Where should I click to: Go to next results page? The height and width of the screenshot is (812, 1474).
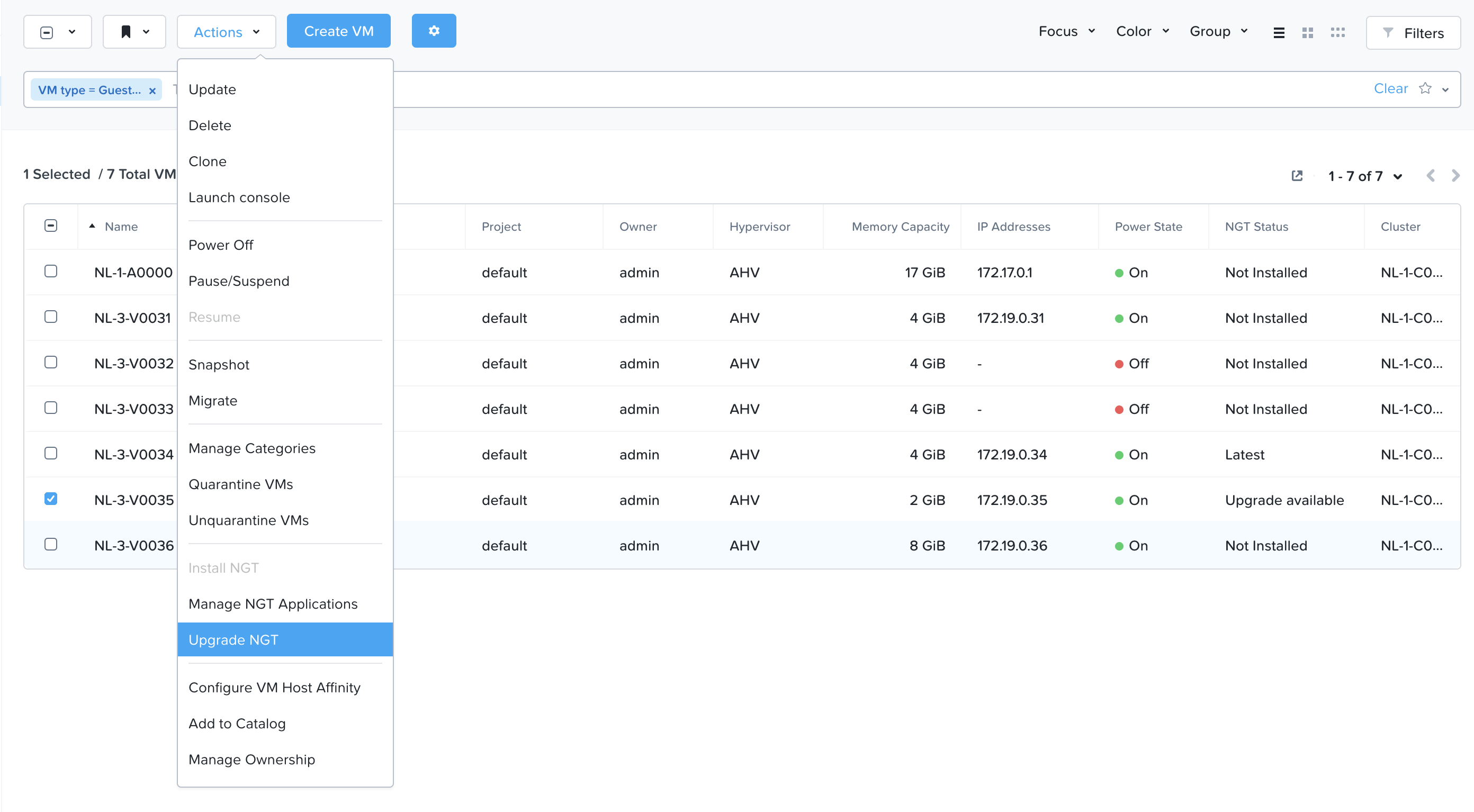[1455, 176]
